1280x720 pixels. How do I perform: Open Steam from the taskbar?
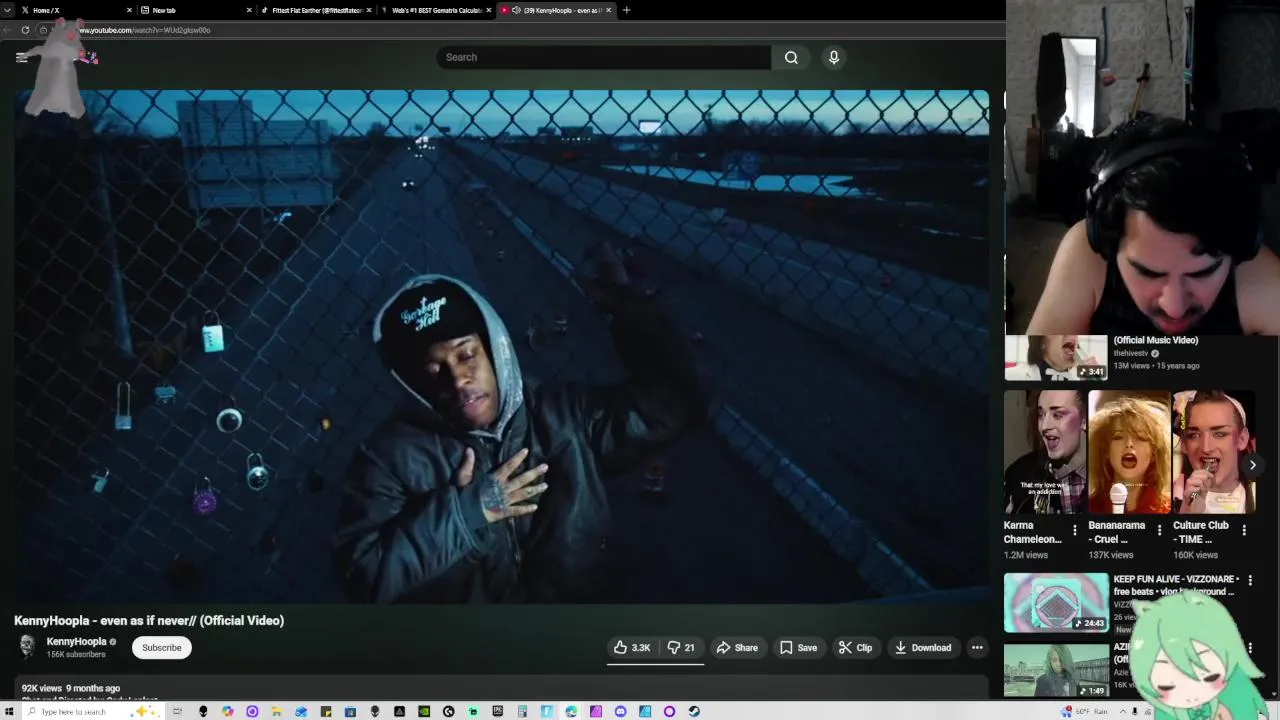pos(694,711)
